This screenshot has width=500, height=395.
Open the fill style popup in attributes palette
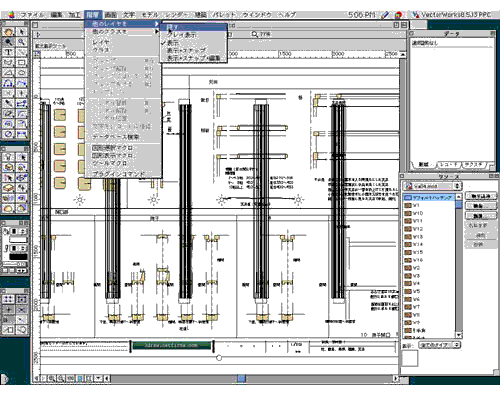point(14,231)
